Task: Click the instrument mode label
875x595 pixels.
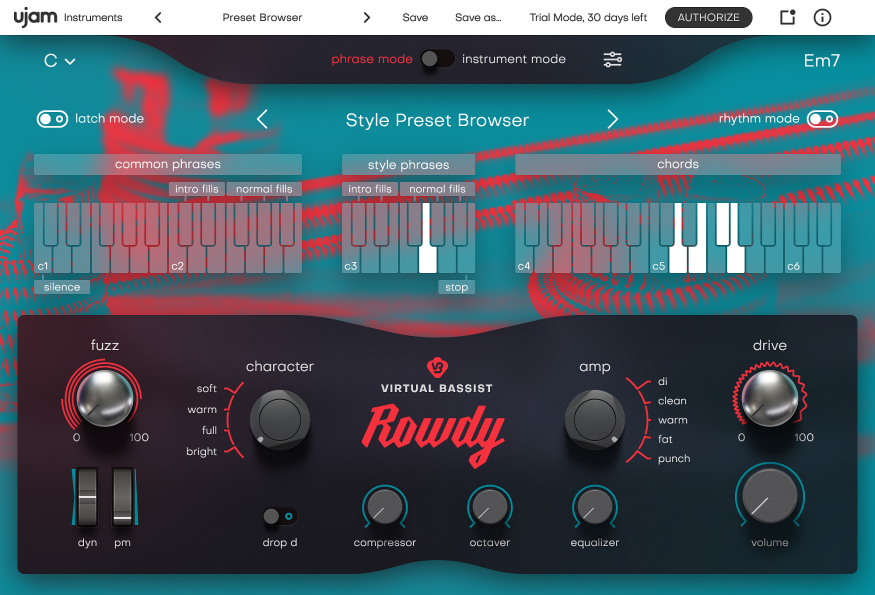Action: click(513, 59)
